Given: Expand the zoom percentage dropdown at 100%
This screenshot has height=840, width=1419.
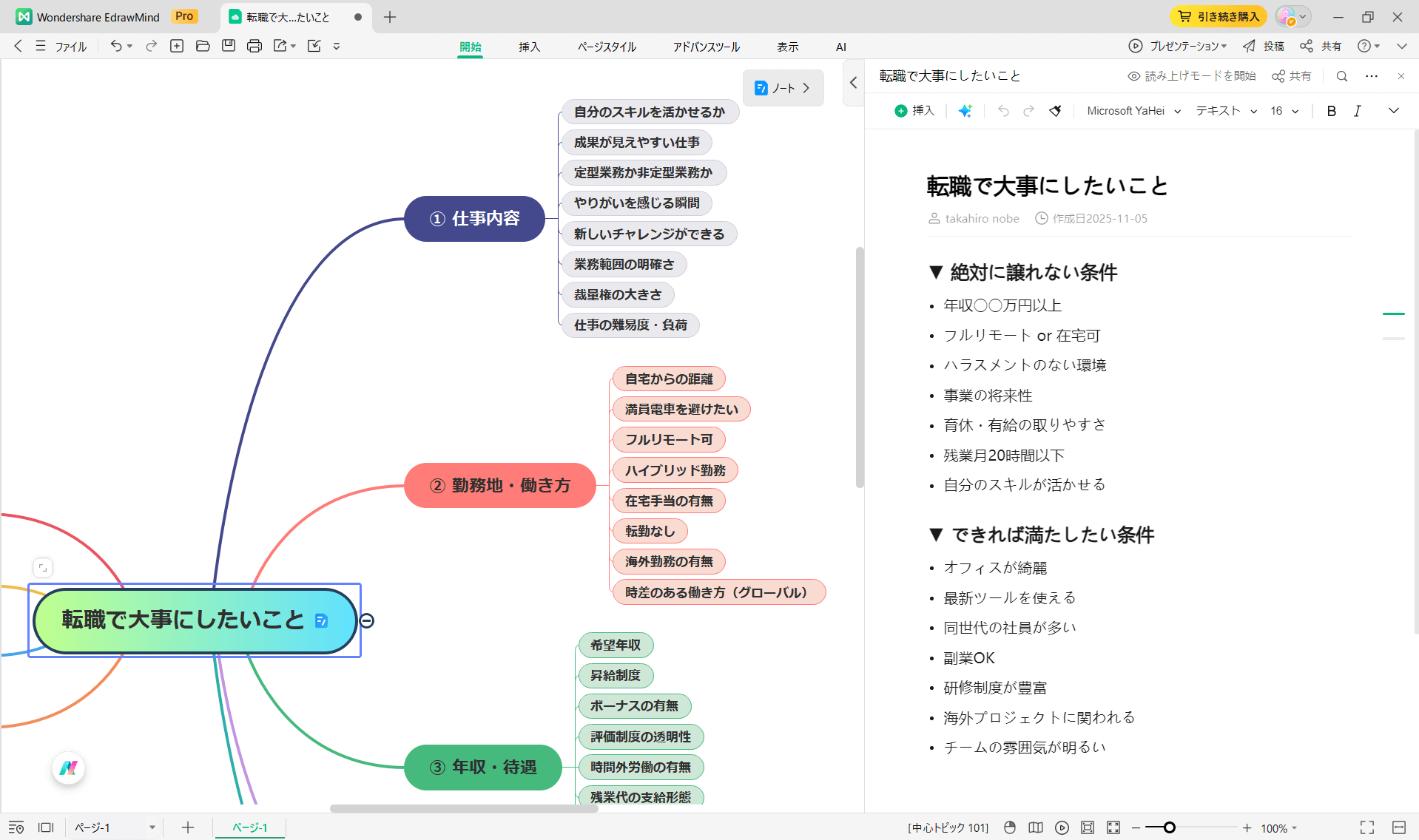Looking at the screenshot, I should tap(1279, 827).
